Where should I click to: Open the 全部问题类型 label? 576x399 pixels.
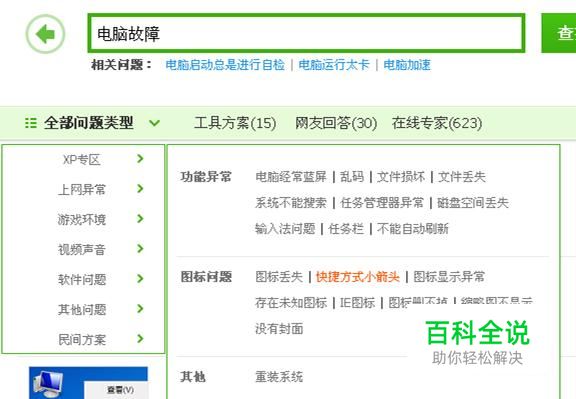point(89,123)
